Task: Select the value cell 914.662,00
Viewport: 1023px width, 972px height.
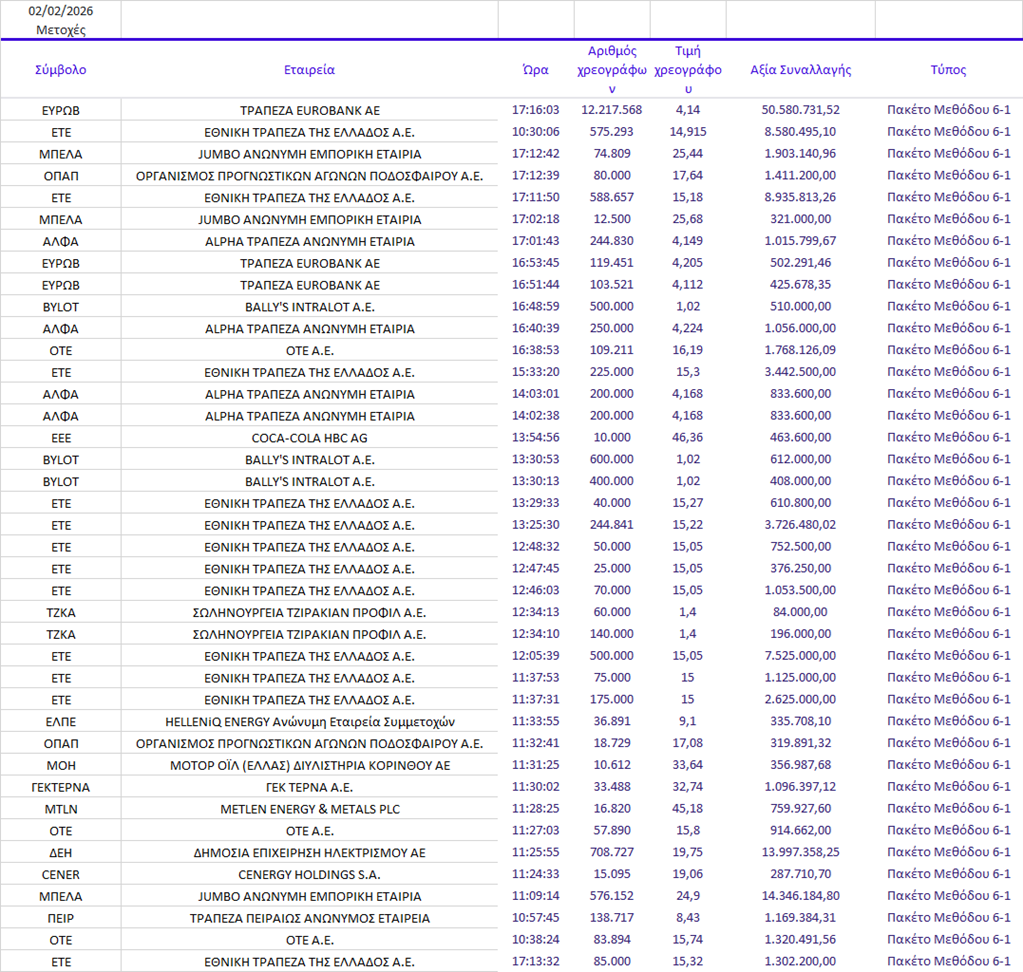Action: click(x=801, y=831)
